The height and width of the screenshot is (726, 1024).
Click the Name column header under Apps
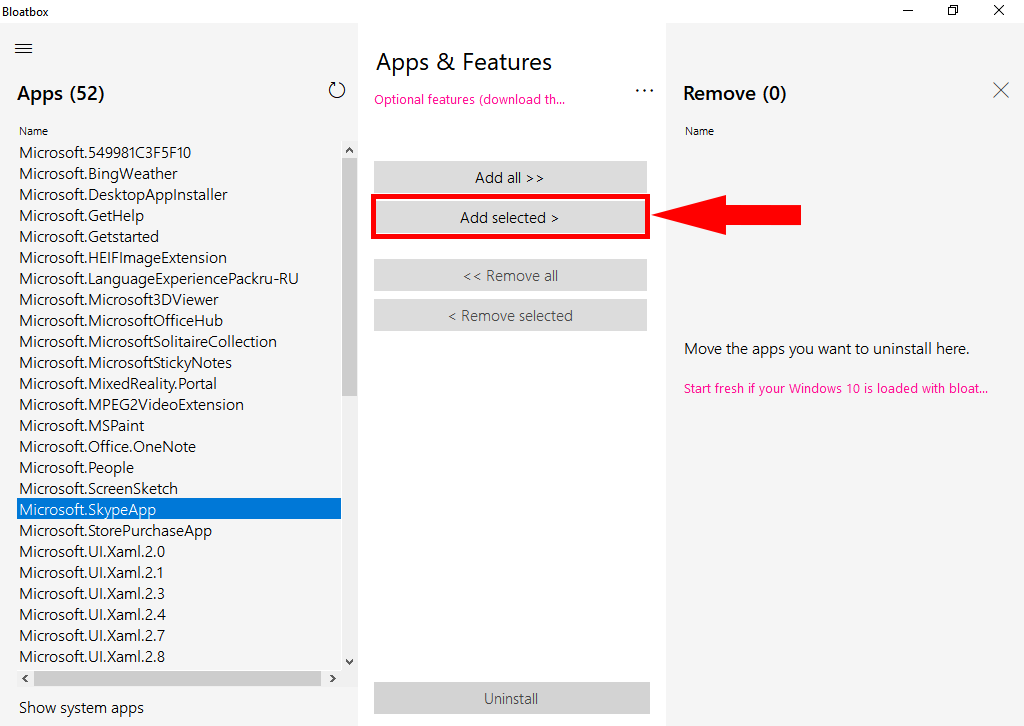[33, 131]
